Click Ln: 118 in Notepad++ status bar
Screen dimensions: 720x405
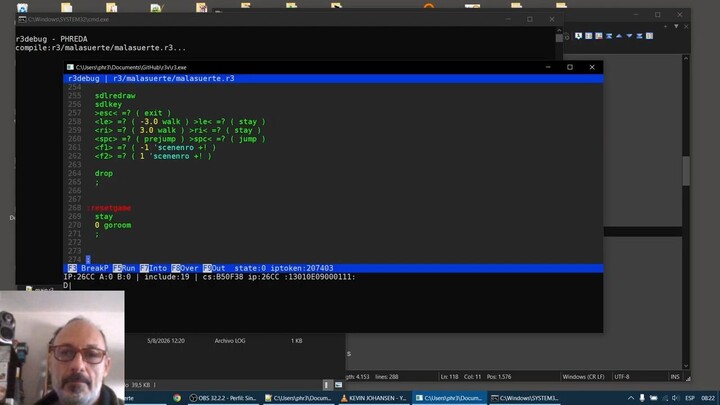450,377
